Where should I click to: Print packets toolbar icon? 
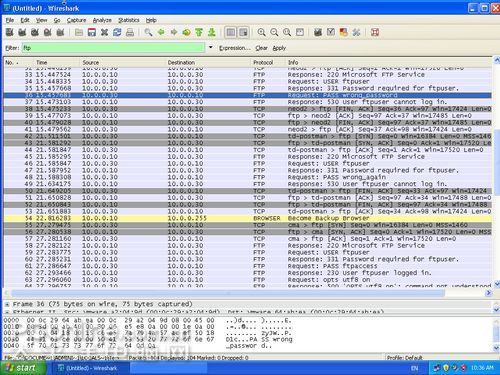[130, 32]
